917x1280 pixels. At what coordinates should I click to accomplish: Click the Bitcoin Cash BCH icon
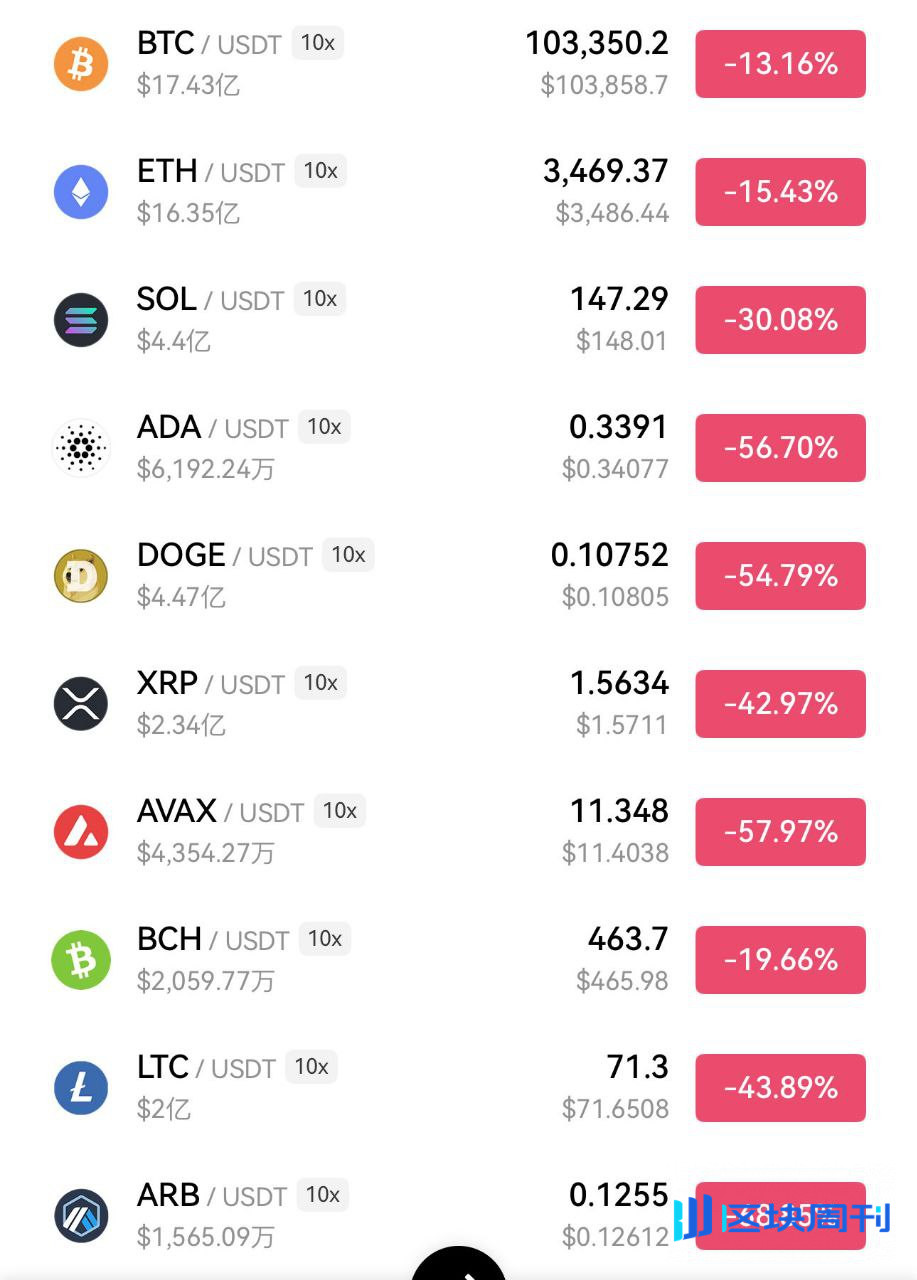click(x=81, y=960)
